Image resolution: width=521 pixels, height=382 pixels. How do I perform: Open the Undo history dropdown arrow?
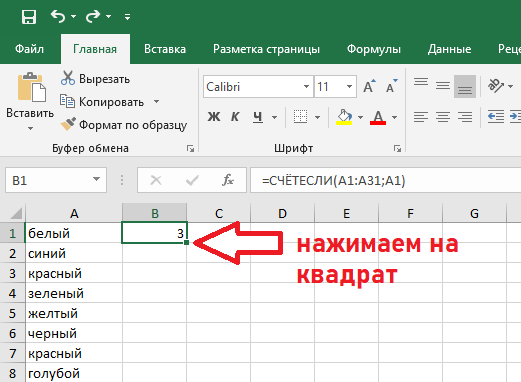[73, 16]
